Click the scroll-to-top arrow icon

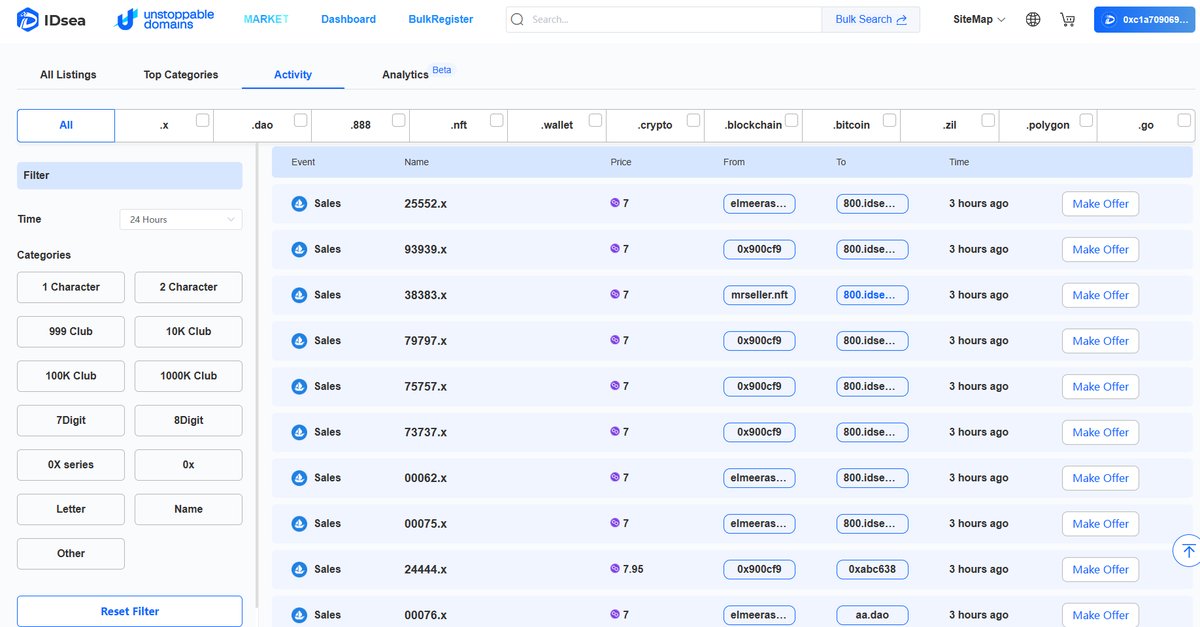tap(1188, 551)
